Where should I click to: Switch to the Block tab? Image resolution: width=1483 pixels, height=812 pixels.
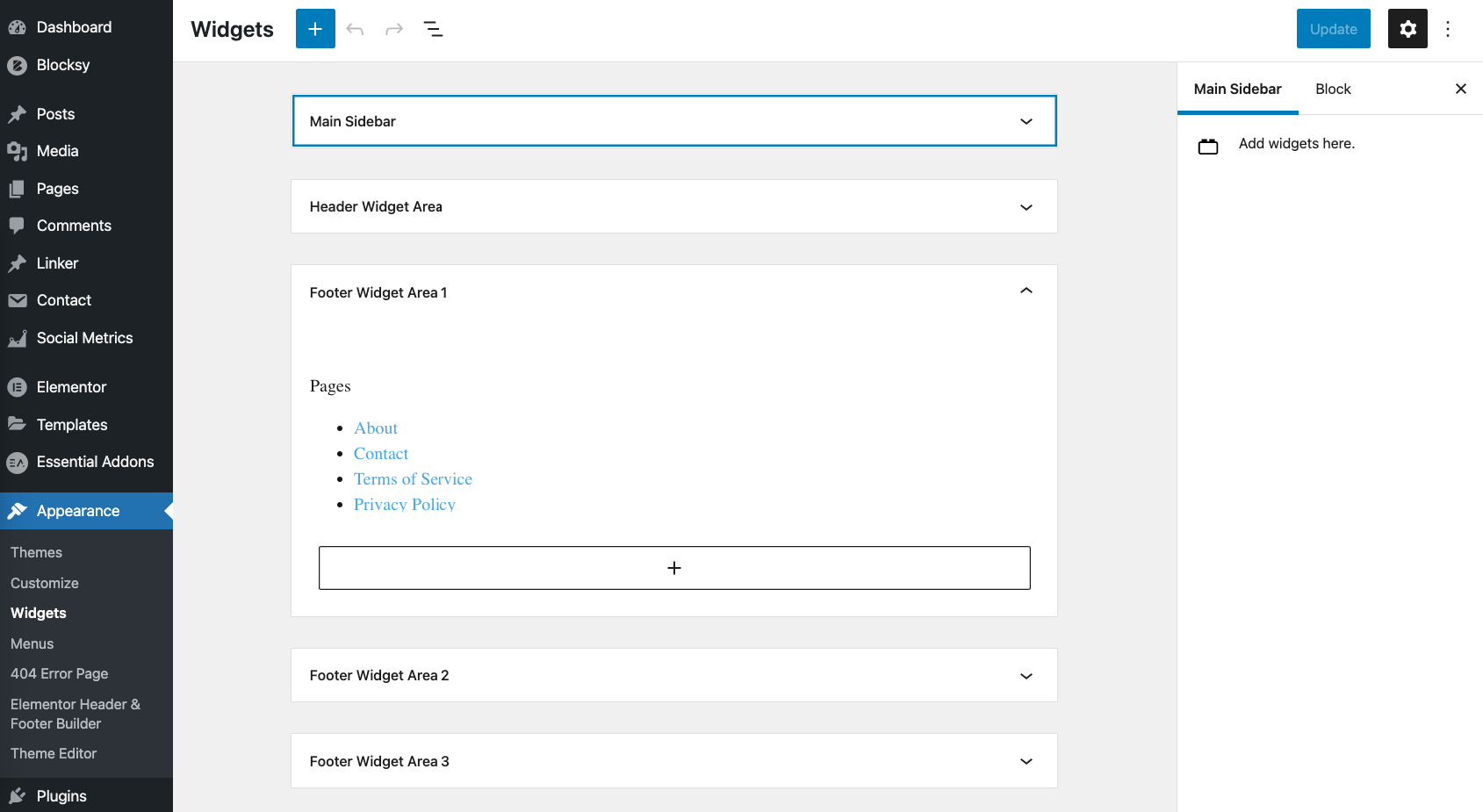(x=1333, y=89)
